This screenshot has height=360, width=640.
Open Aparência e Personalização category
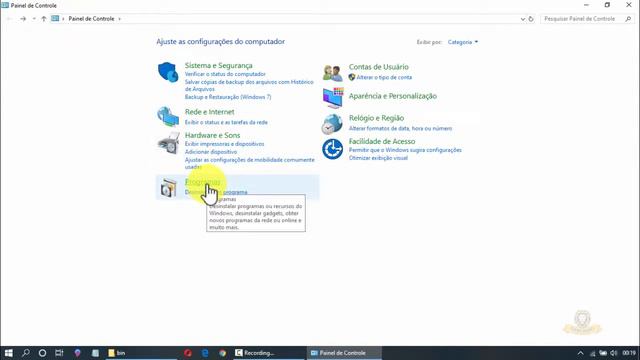point(393,96)
